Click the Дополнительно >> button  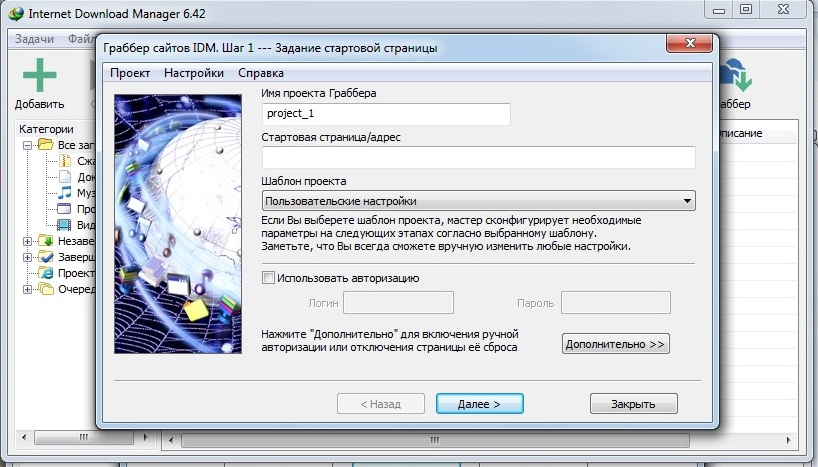[616, 344]
